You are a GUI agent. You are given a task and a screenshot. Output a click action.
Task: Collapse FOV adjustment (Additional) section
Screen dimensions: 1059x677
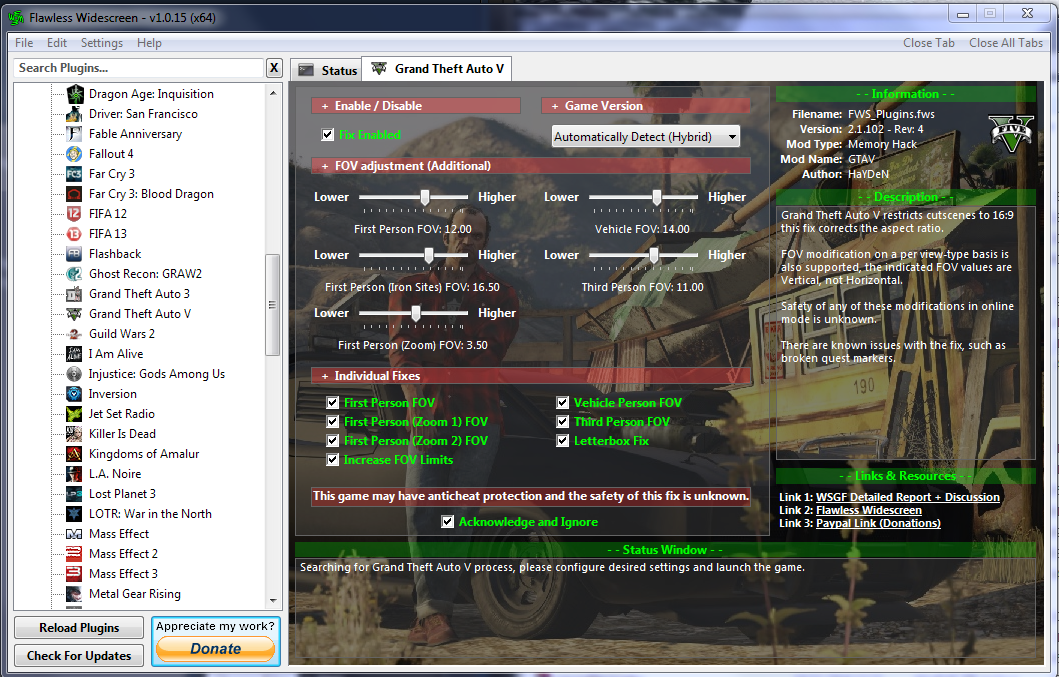coord(531,166)
